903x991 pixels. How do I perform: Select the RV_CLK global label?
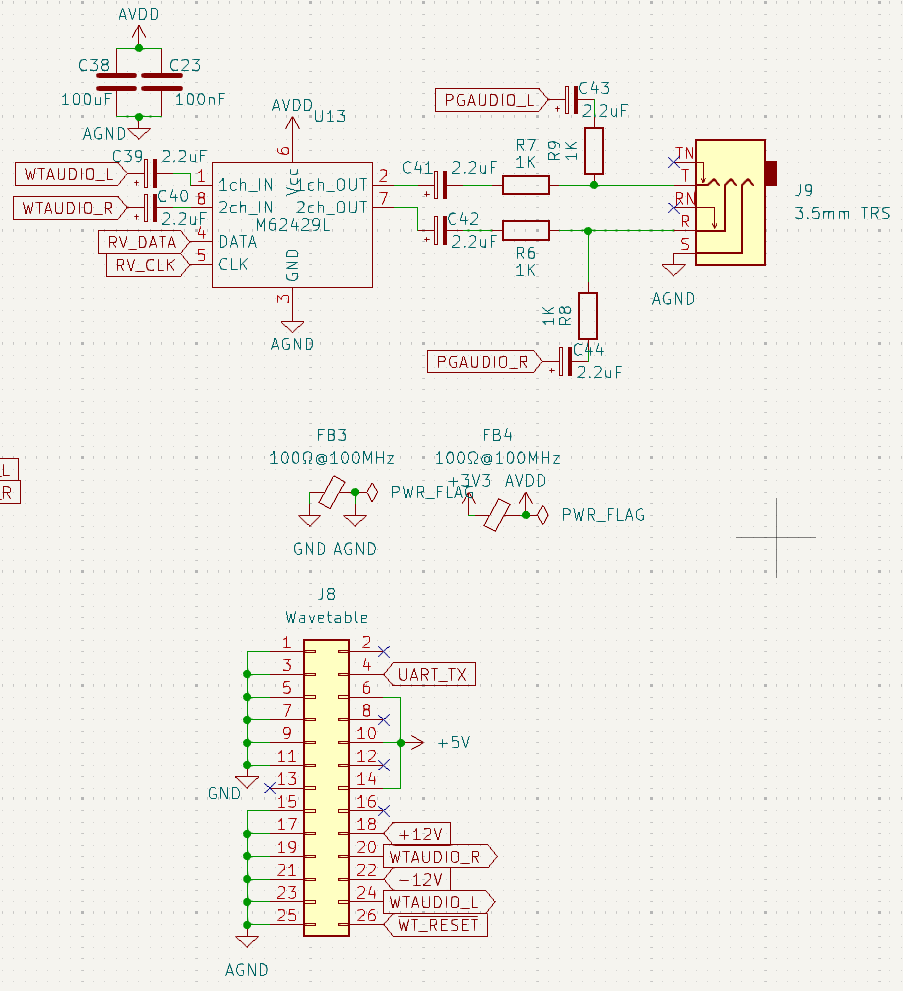148,265
